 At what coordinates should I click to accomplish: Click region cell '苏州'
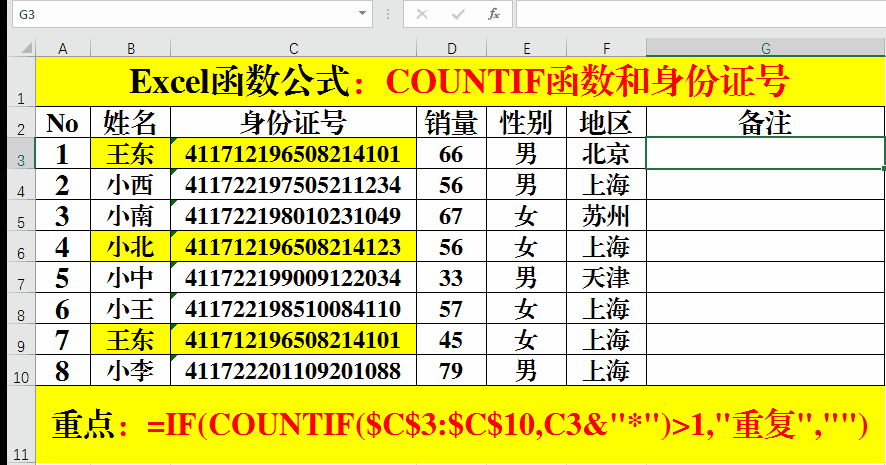tap(606, 215)
